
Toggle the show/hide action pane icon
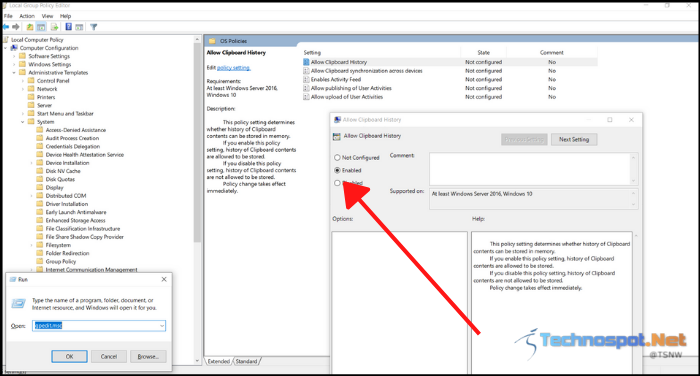coord(79,27)
